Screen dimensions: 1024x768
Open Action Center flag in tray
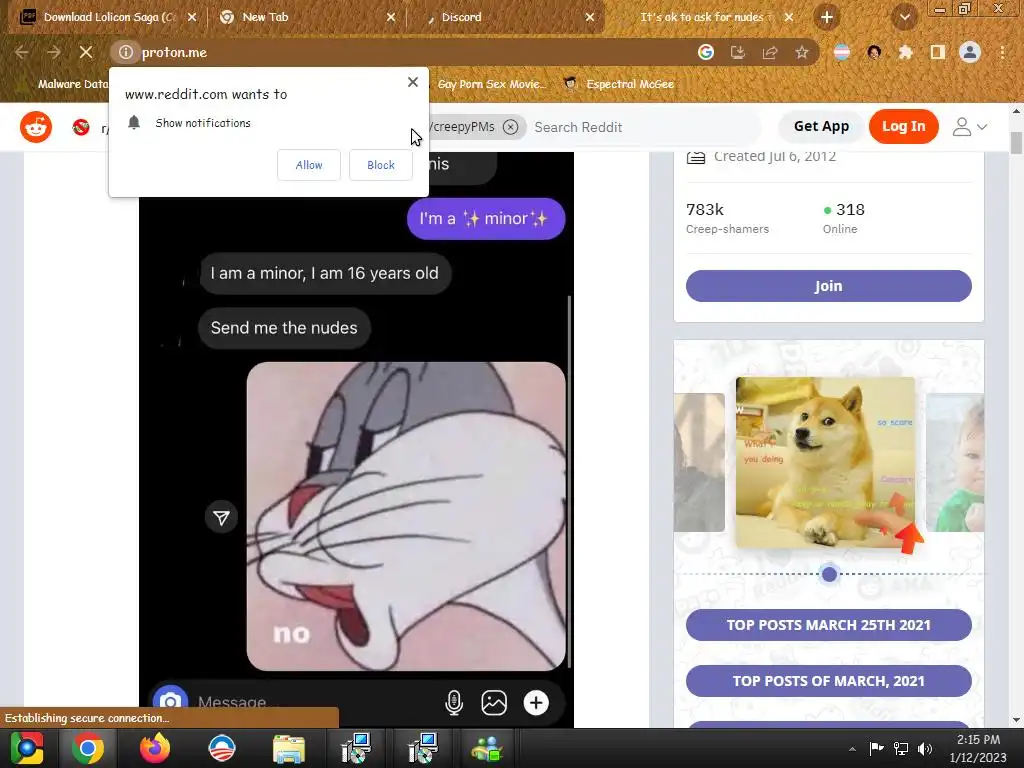[x=876, y=749]
